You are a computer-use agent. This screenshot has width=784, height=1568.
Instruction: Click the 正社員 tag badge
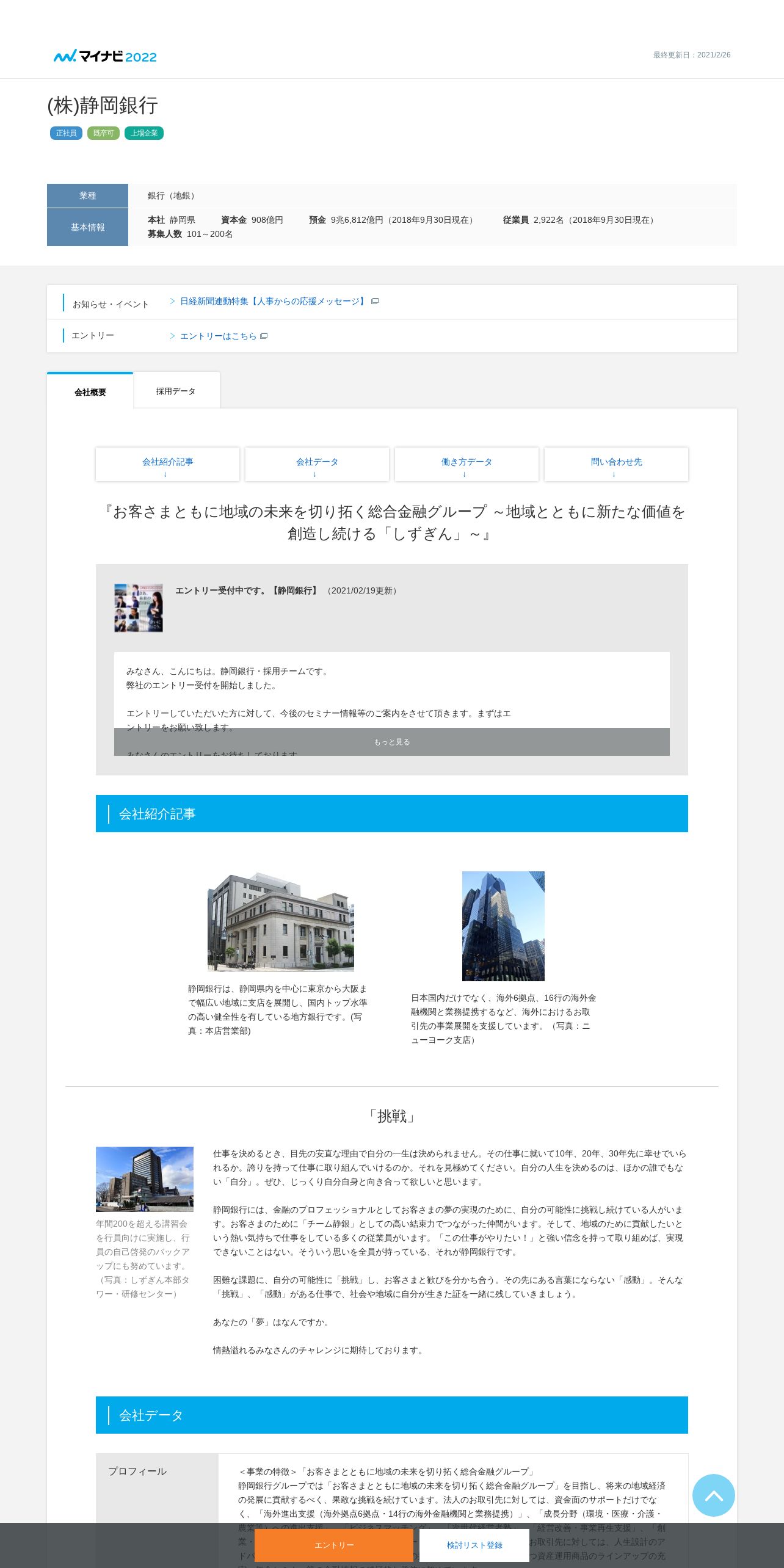pyautogui.click(x=66, y=133)
